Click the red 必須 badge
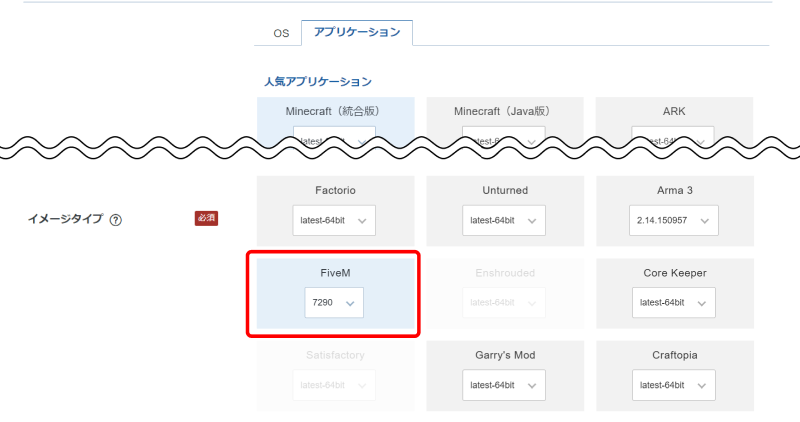The width and height of the screenshot is (800, 422). pyautogui.click(x=206, y=218)
